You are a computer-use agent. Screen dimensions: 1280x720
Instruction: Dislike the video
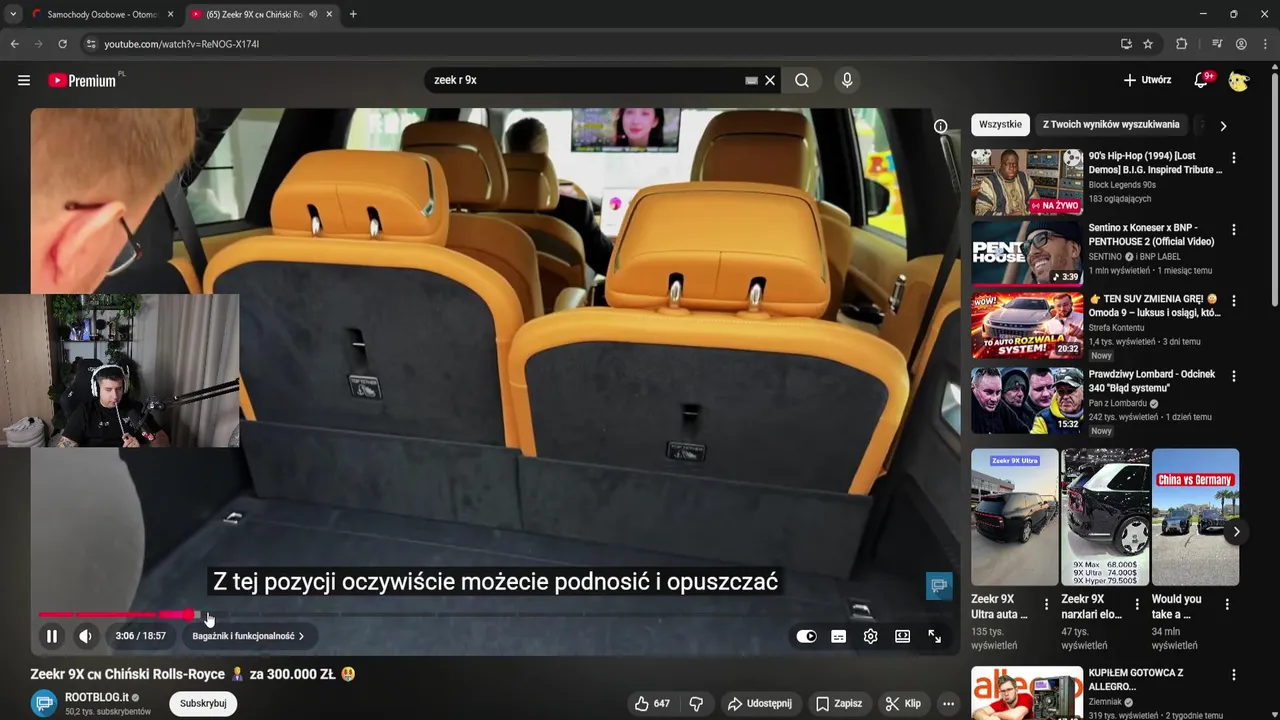pyautogui.click(x=696, y=704)
